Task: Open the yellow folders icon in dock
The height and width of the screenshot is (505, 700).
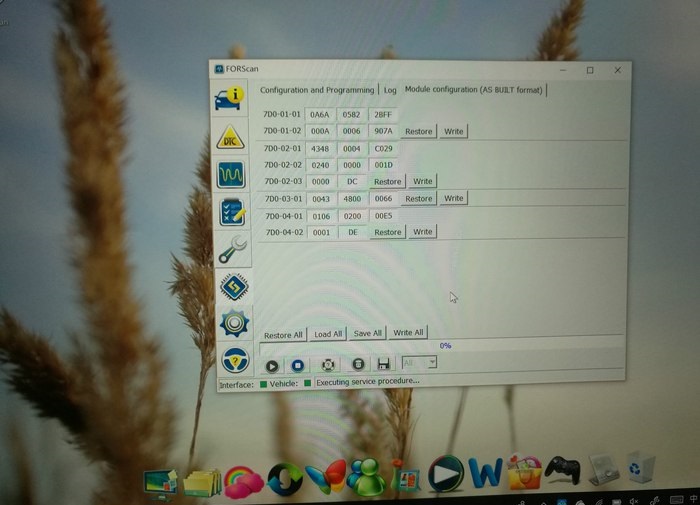Action: pyautogui.click(x=202, y=483)
